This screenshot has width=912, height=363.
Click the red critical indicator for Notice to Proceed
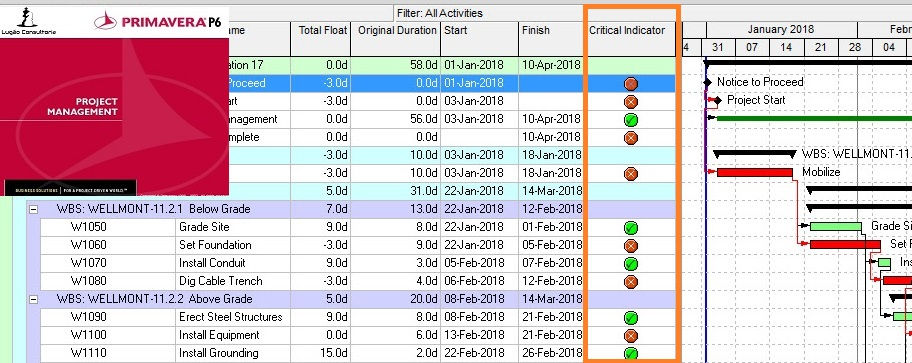coord(630,84)
